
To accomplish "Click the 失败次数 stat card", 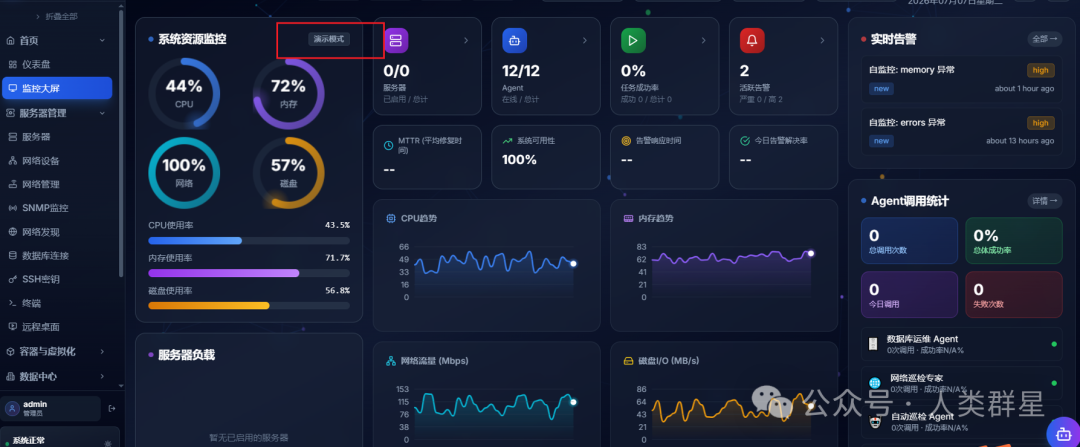I will tap(1014, 294).
